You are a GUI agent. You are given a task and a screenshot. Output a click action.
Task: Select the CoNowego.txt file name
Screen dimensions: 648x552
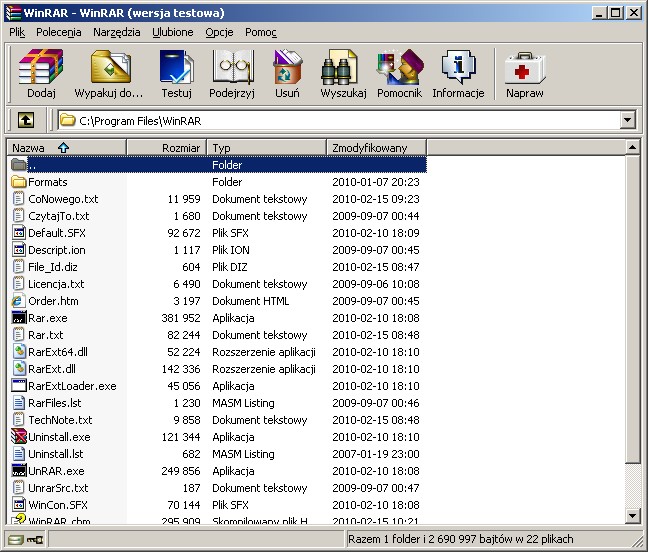(63, 199)
